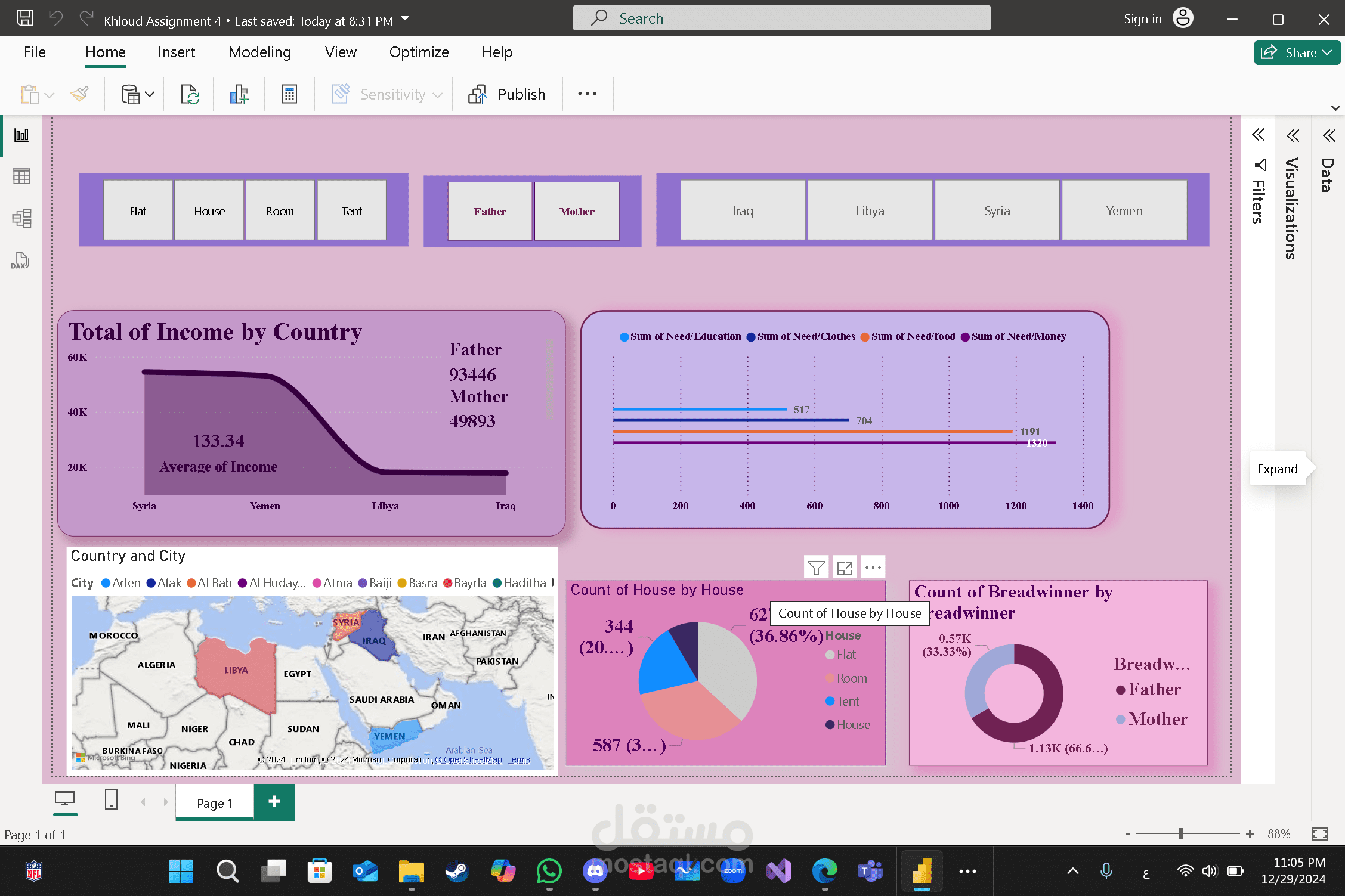Image resolution: width=1345 pixels, height=896 pixels.
Task: Click the filter icon on House visual
Action: tap(816, 568)
